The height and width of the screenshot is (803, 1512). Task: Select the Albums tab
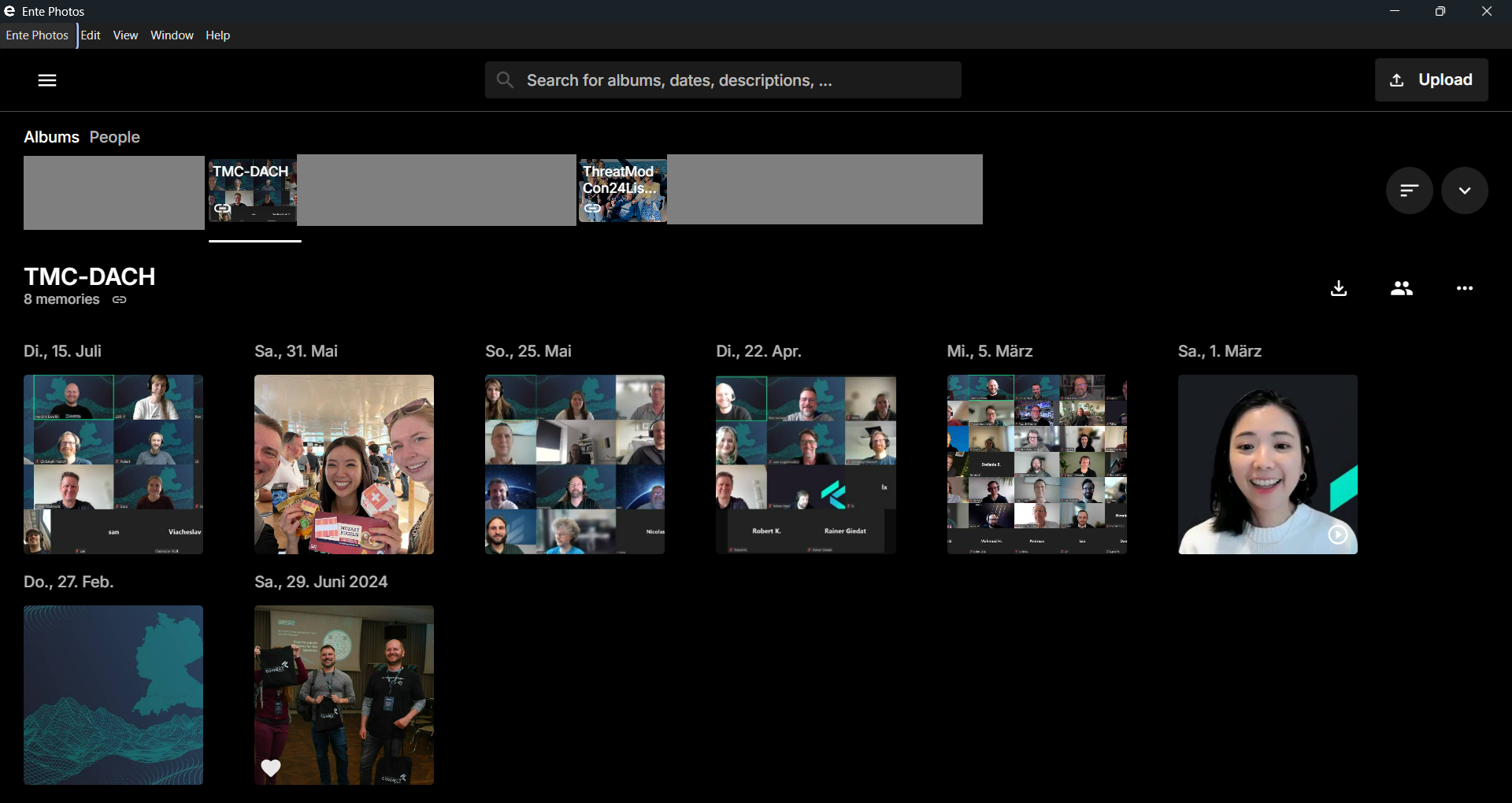click(51, 137)
